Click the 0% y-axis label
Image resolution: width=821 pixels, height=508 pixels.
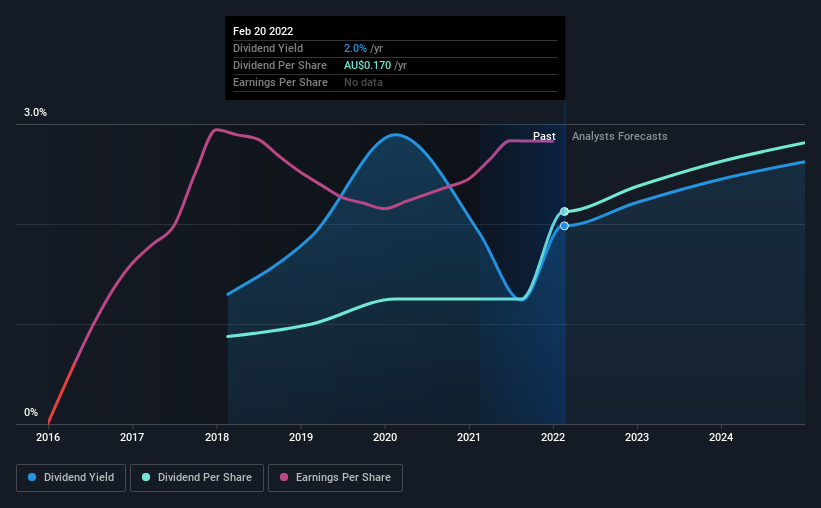(31, 413)
